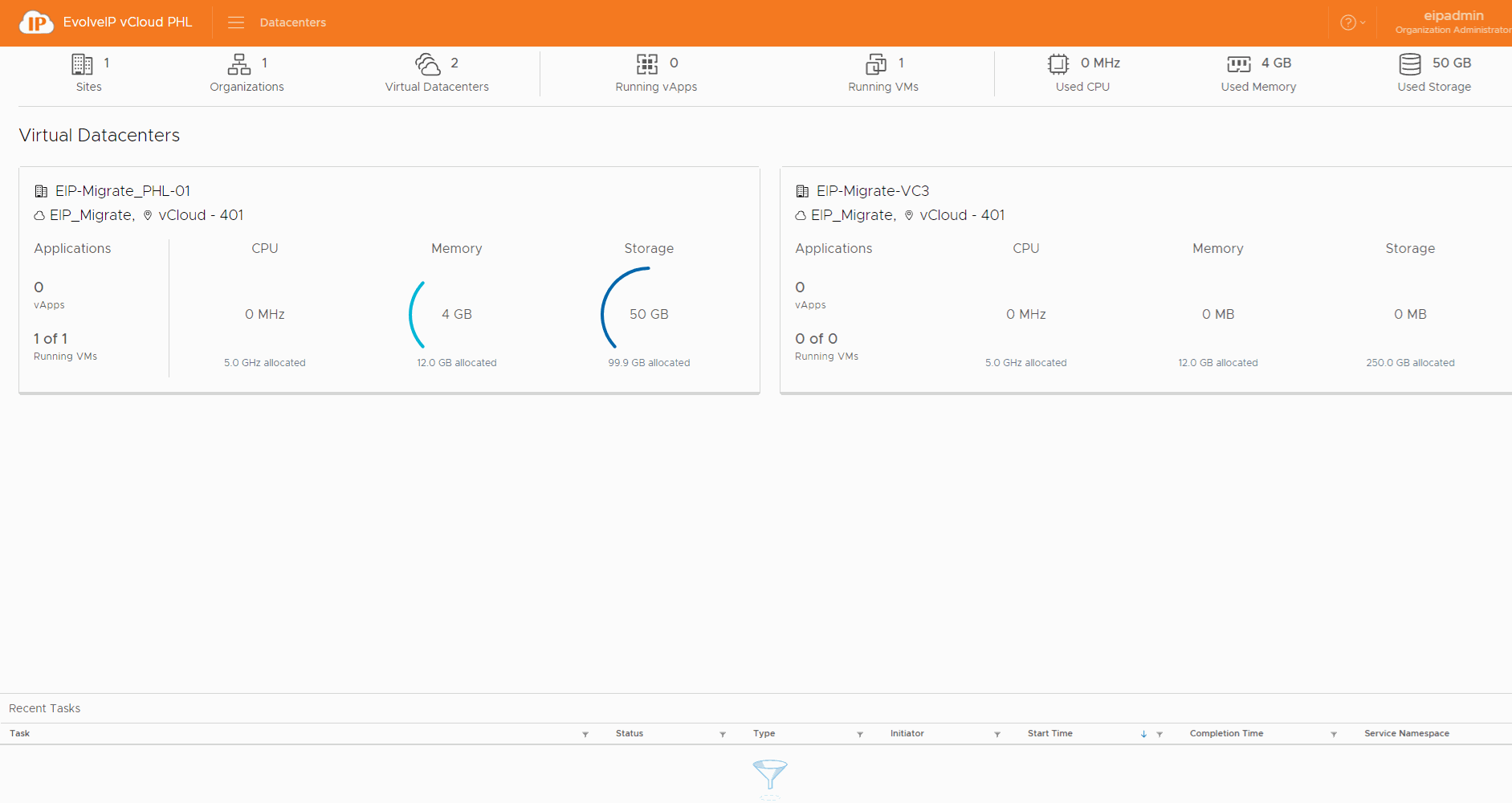Click the Organizations hierarchy icon
Viewport: 1512px width, 803px height.
tap(238, 63)
